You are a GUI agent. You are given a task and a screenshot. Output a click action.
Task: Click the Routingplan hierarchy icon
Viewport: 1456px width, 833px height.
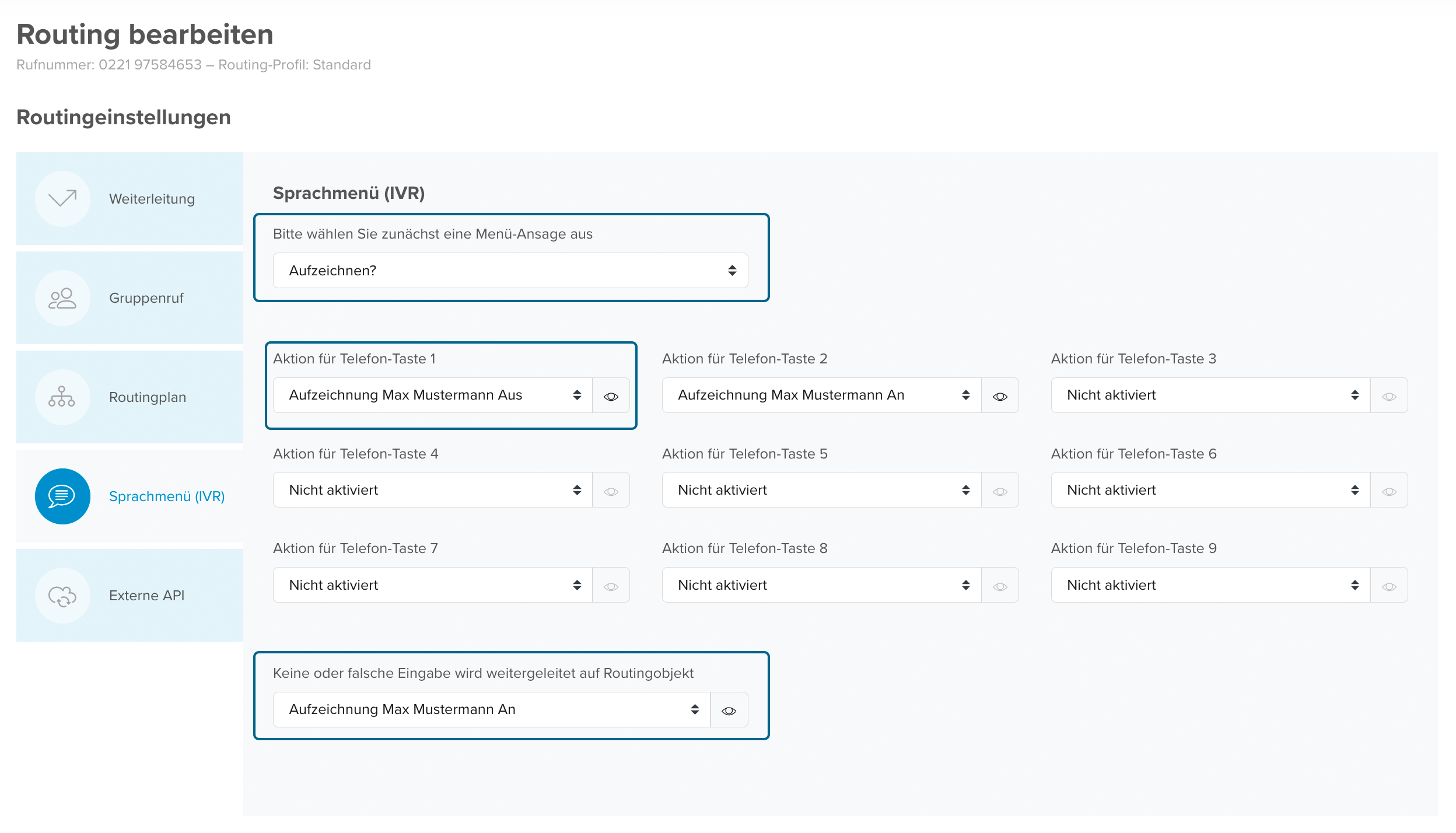click(x=62, y=397)
